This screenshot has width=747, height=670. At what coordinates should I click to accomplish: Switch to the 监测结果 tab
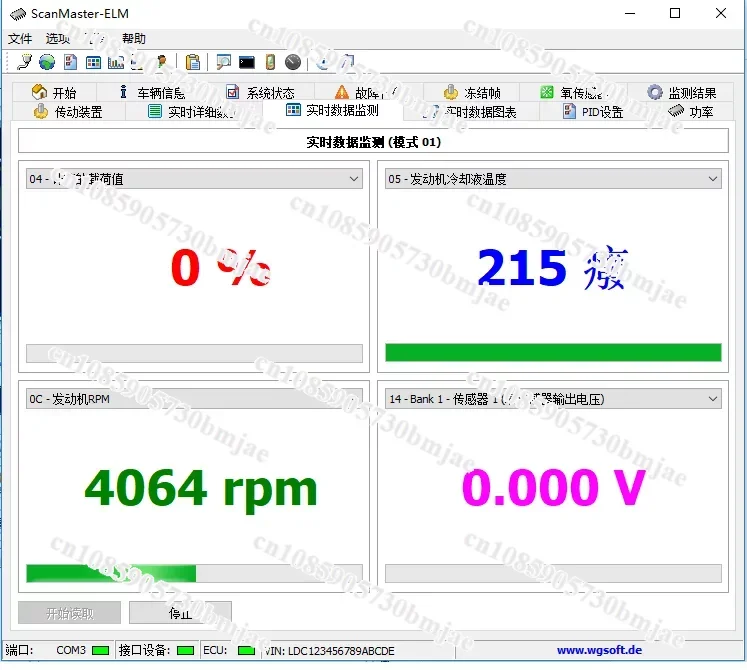point(682,92)
